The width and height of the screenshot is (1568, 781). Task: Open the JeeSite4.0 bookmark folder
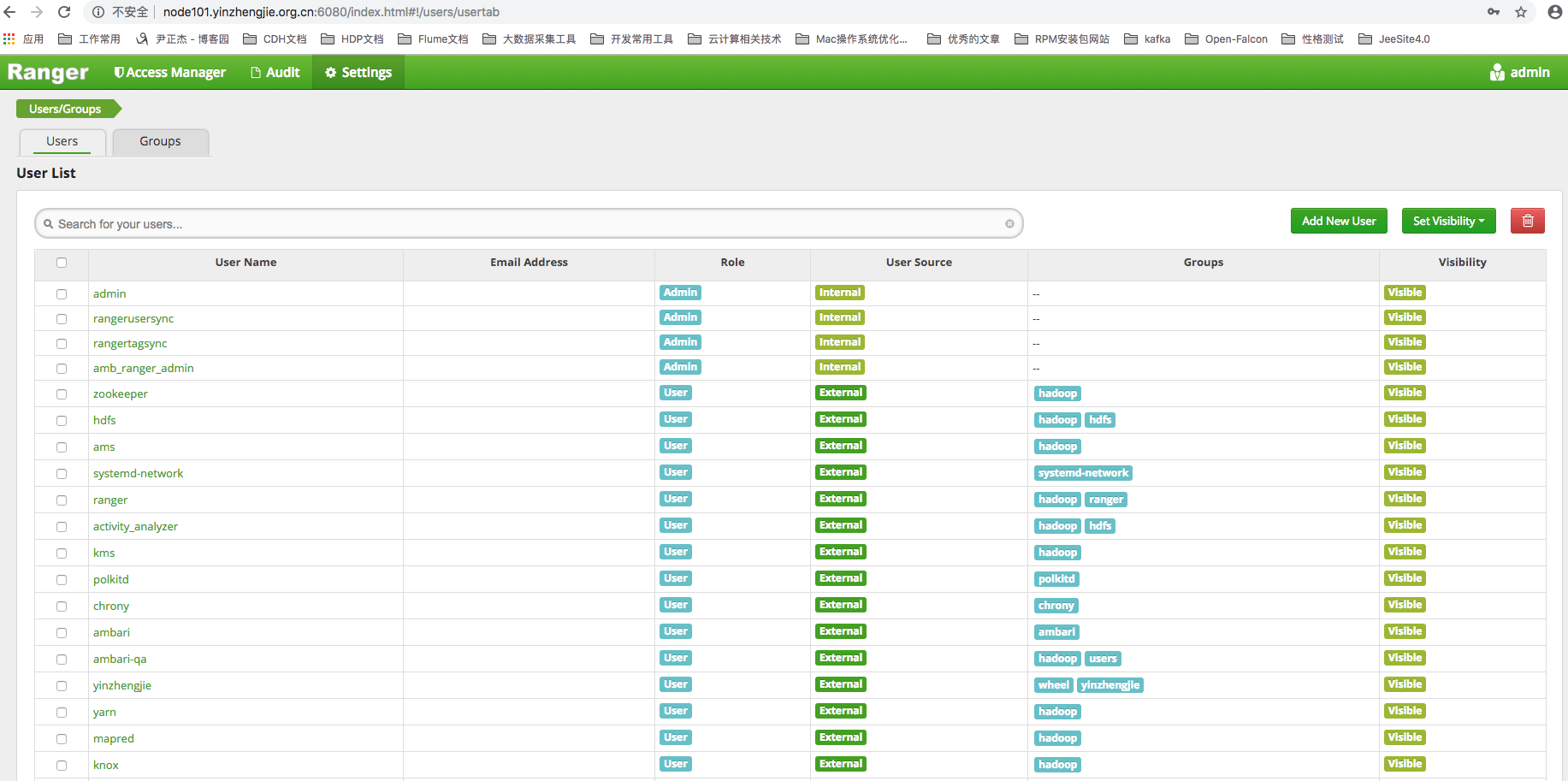click(x=1394, y=38)
